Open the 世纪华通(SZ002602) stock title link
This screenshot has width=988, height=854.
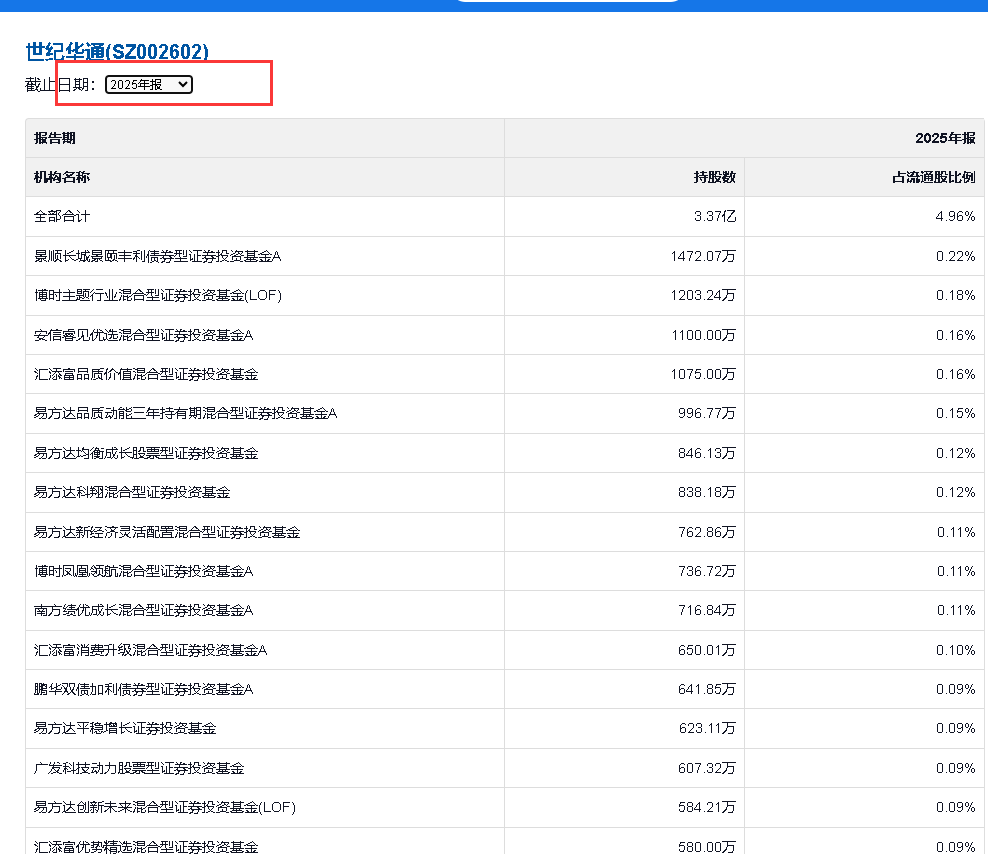117,52
